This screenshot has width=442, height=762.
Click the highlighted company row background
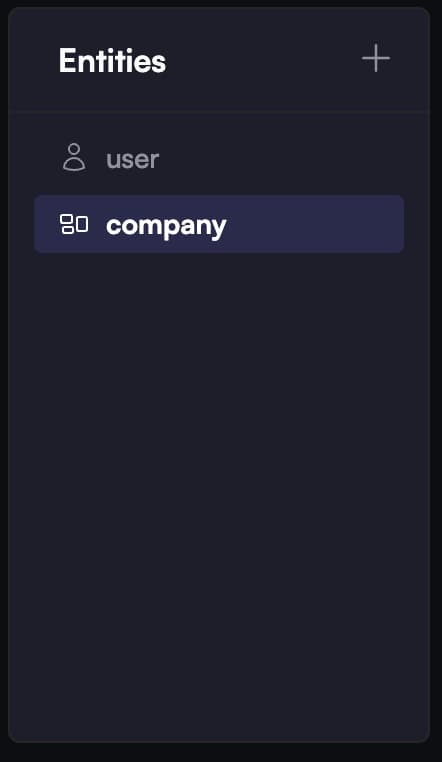(219, 224)
